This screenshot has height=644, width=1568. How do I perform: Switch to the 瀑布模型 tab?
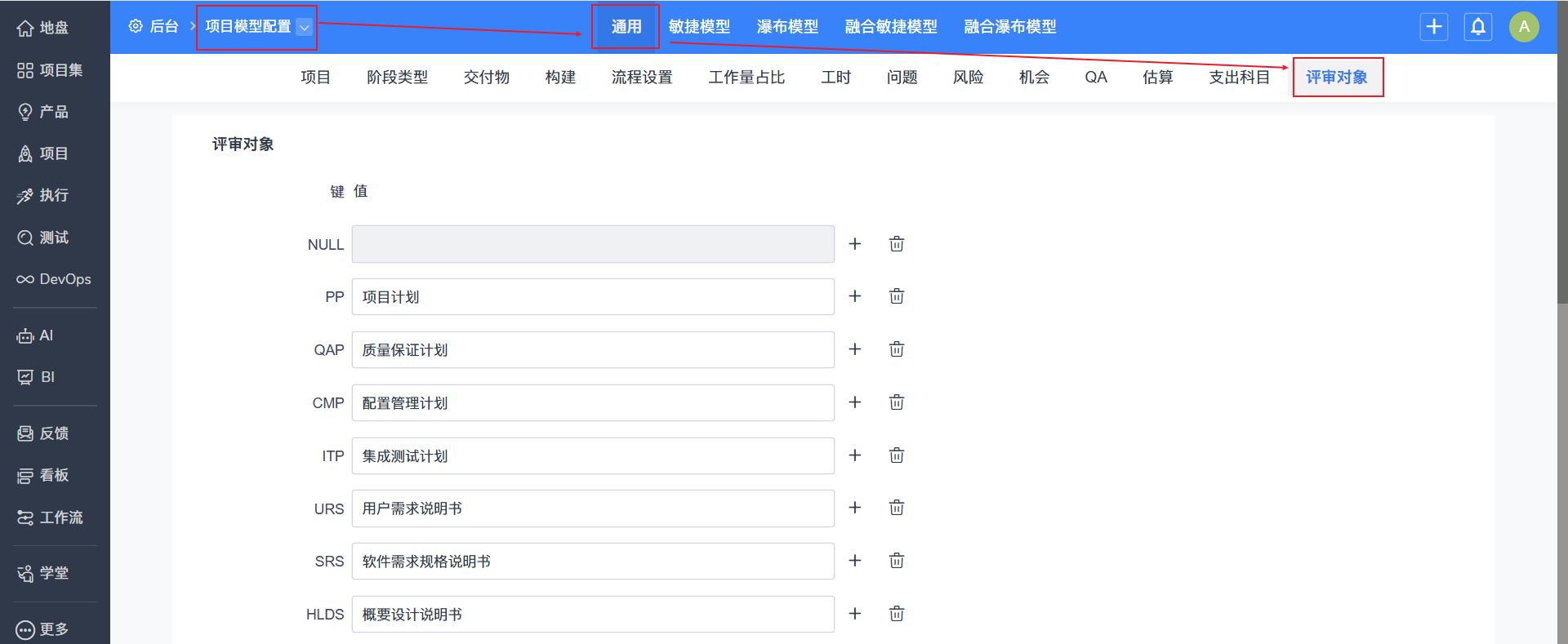(x=787, y=27)
